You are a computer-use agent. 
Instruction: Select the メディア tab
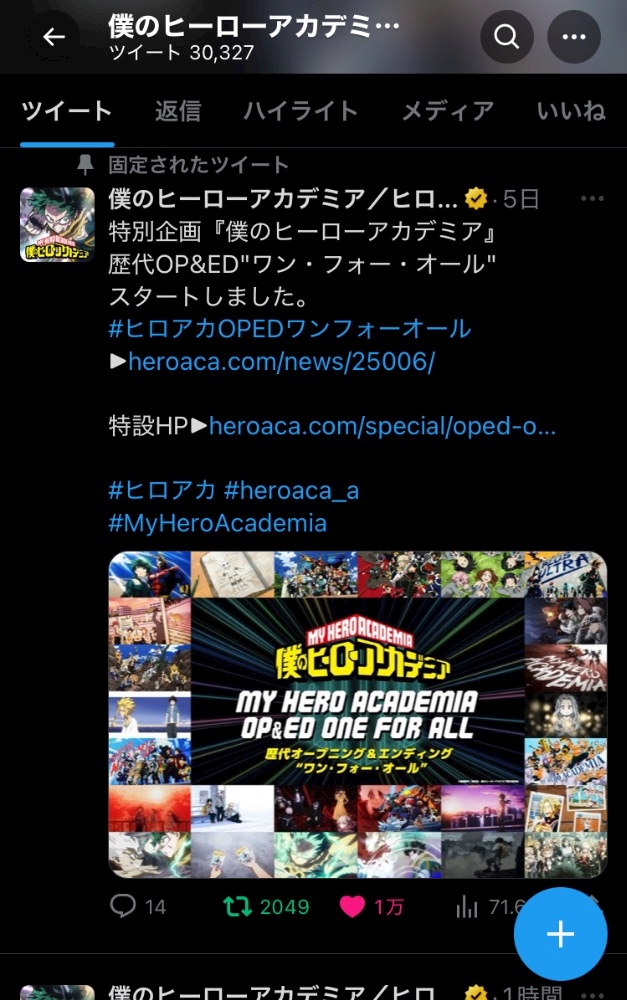click(448, 112)
